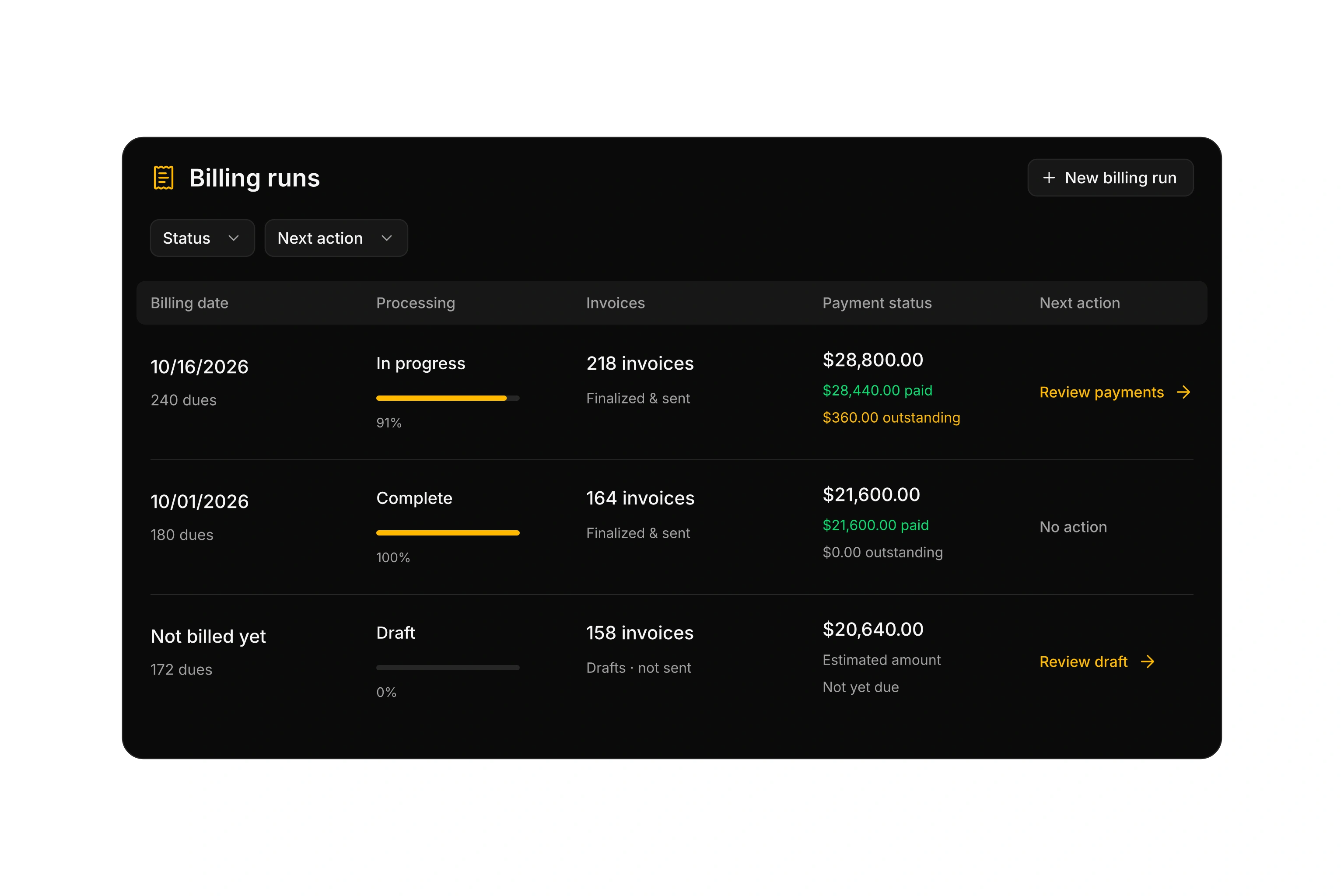Click the Billing runs heading
The width and height of the screenshot is (1344, 896).
(x=254, y=178)
